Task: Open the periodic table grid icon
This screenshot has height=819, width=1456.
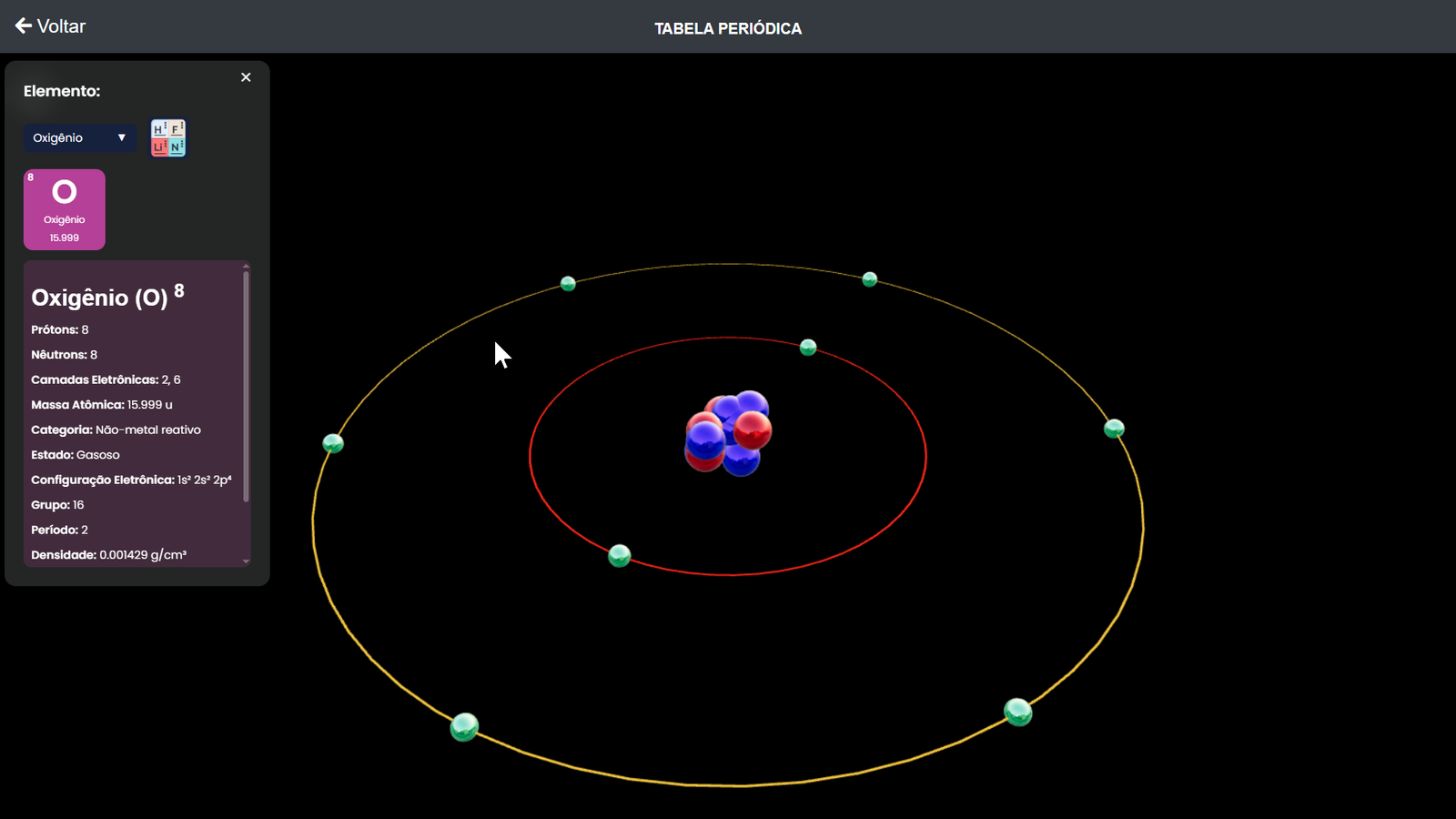Action: coord(168,138)
